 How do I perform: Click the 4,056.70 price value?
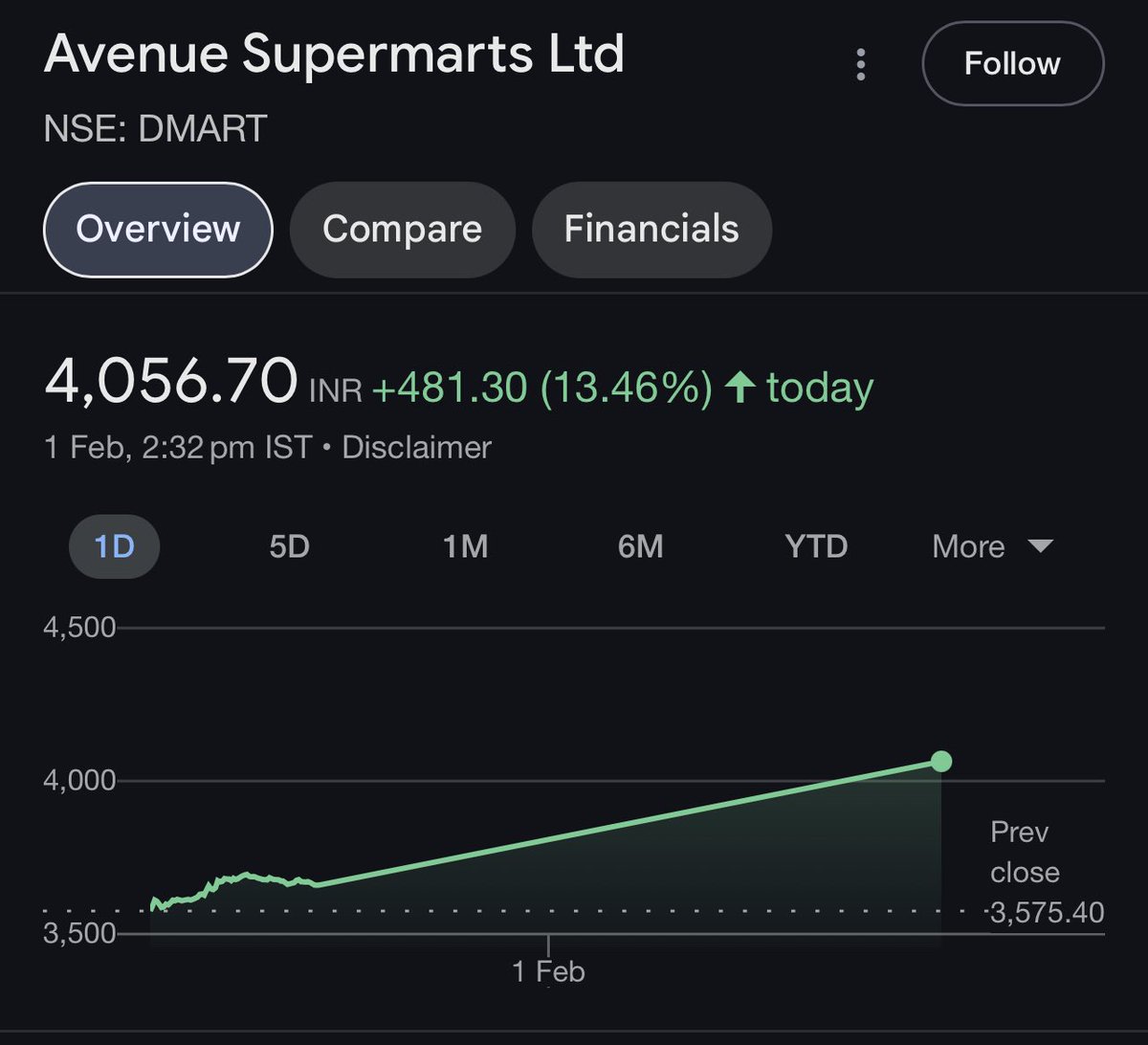[x=170, y=383]
